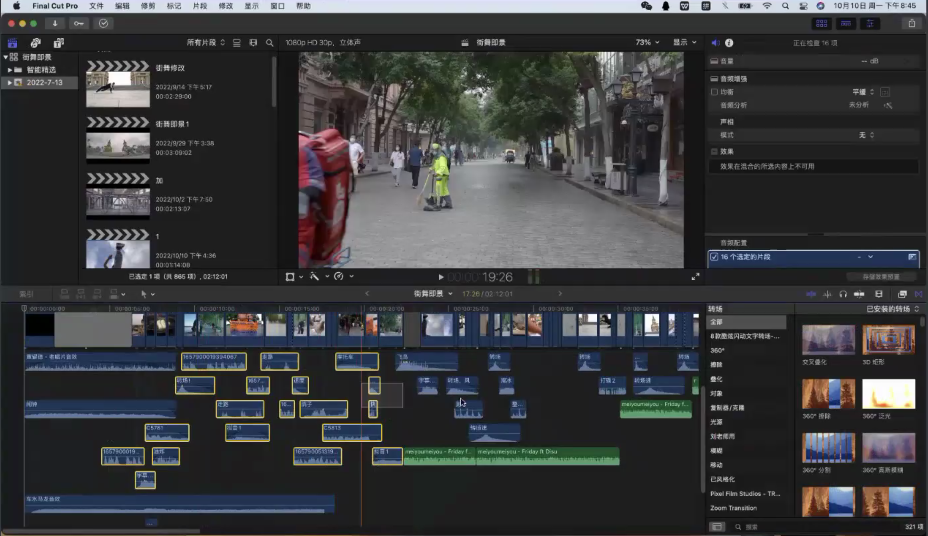This screenshot has height=536, width=928.
Task: Expand the 2022-7-13 event
Action: (9, 83)
